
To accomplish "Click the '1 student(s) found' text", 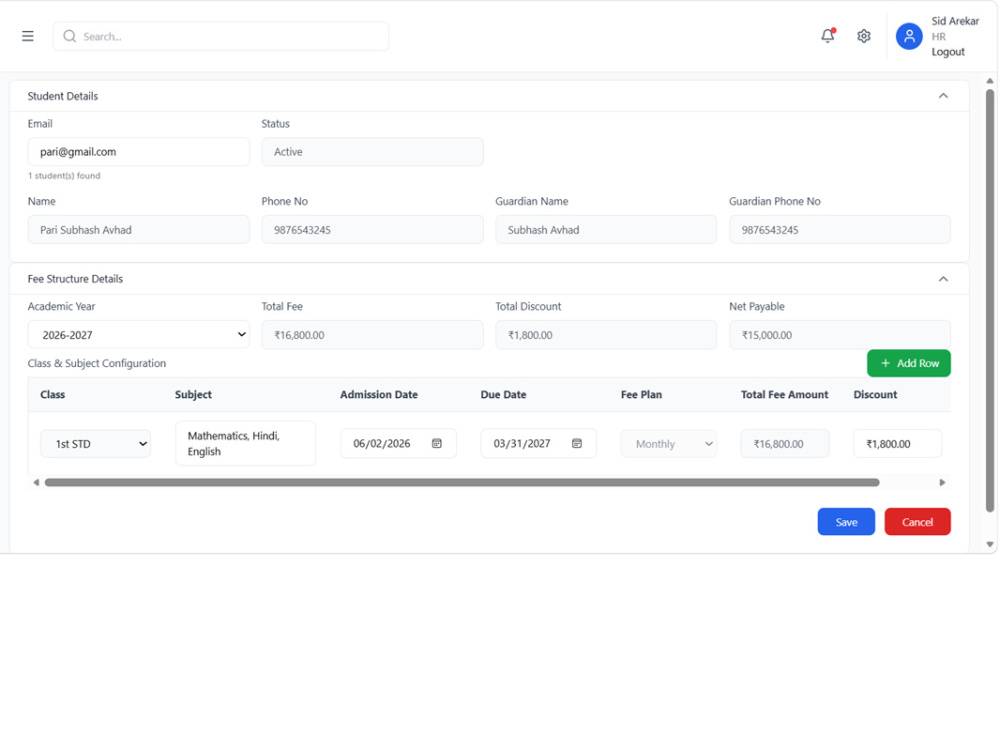I will coord(64,176).
